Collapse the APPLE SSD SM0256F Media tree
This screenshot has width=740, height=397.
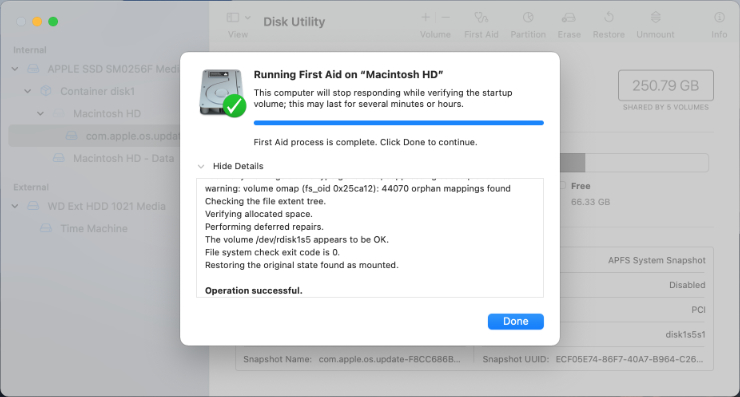[x=15, y=69]
